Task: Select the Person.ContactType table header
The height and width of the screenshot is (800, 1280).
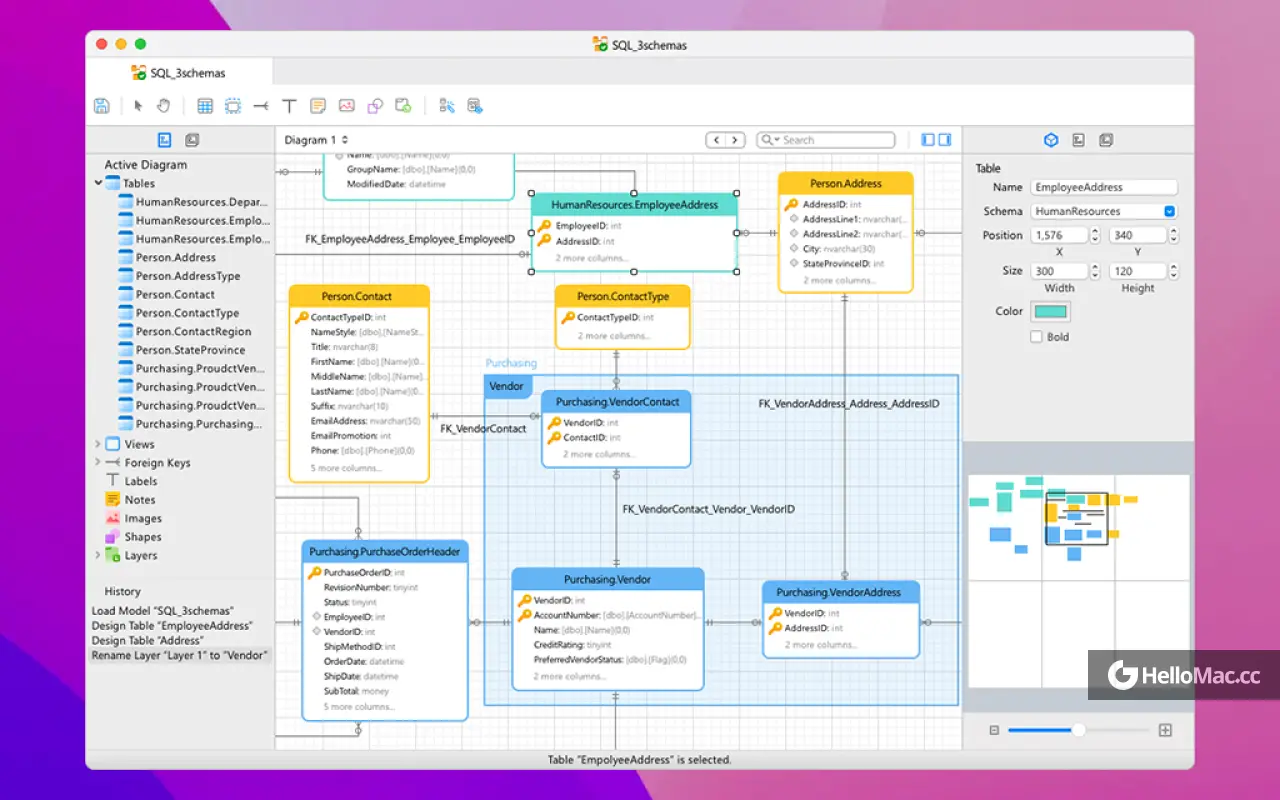Action: (623, 296)
